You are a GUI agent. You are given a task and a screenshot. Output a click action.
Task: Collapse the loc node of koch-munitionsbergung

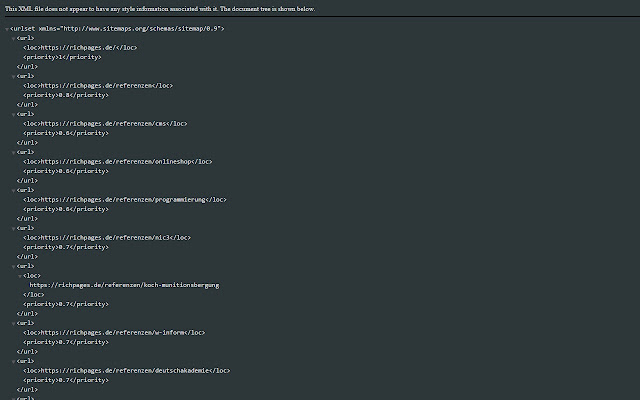pos(20,276)
